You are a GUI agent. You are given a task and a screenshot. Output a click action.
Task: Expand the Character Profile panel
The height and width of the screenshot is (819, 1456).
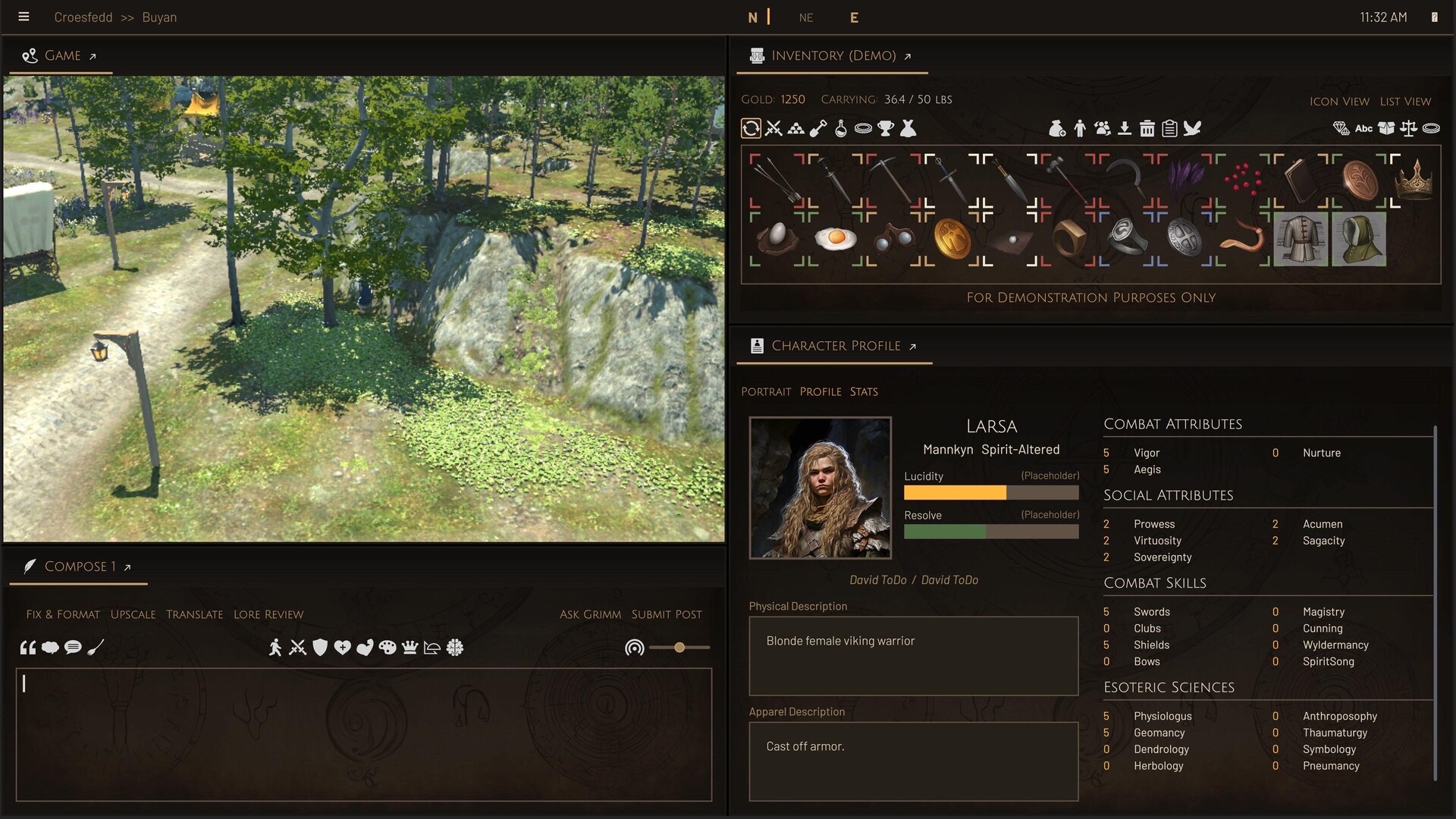(x=913, y=346)
